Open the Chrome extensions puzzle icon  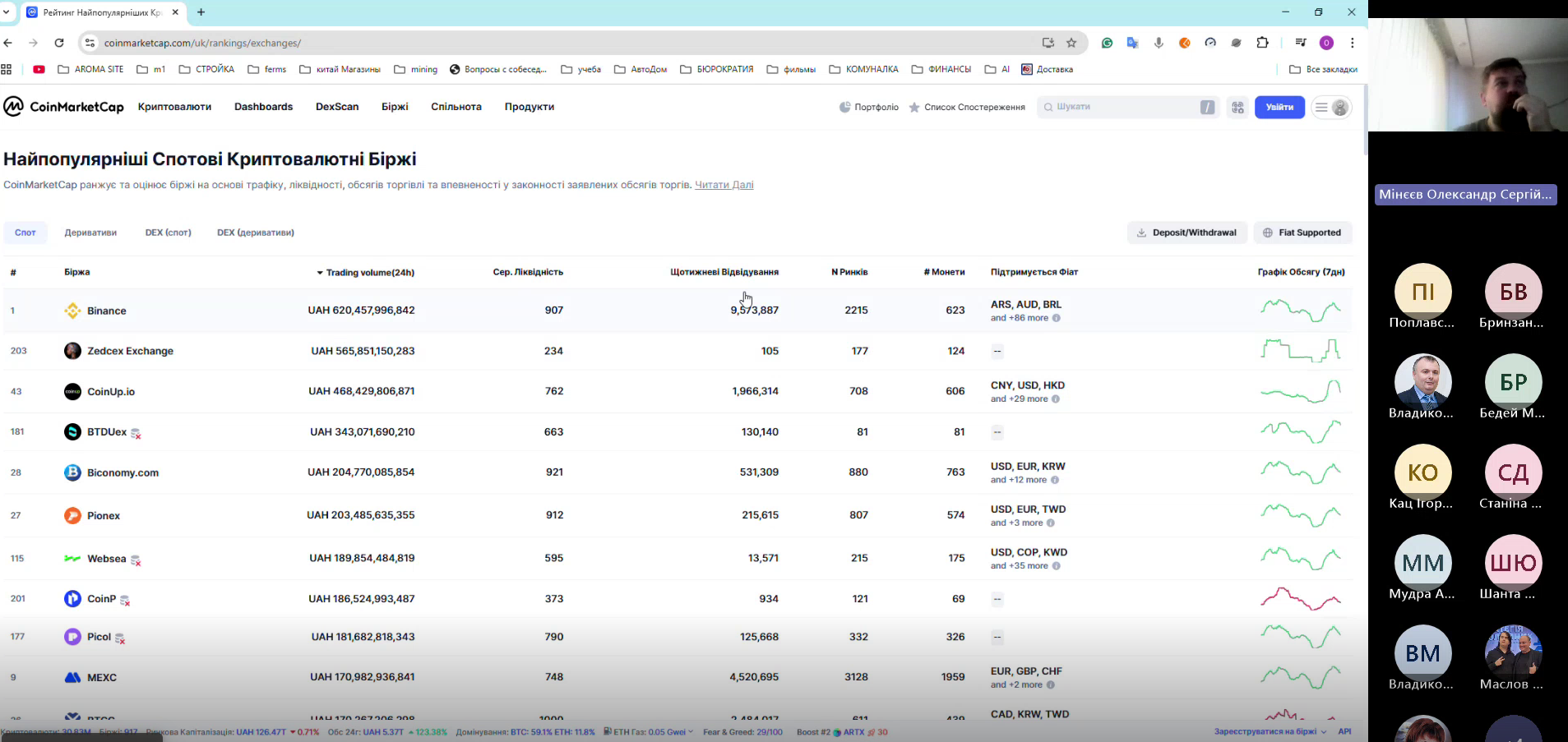(x=1263, y=43)
